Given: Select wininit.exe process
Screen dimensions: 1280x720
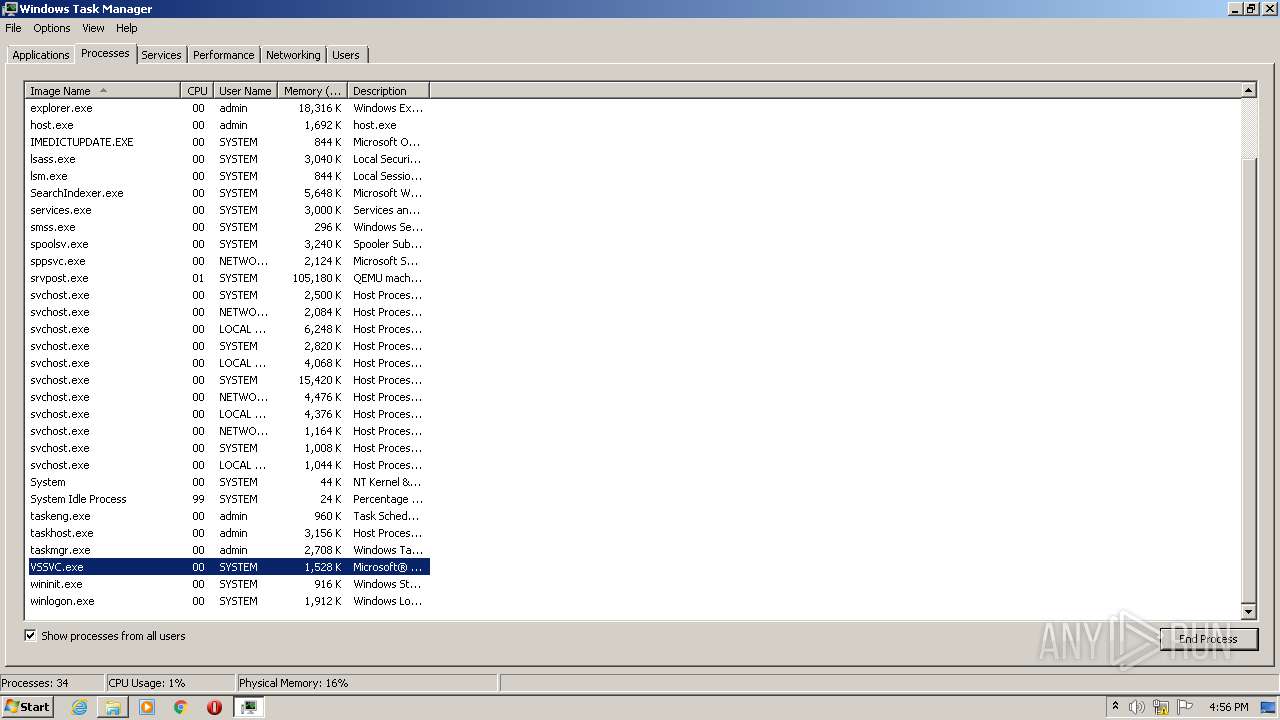Looking at the screenshot, I should click(227, 584).
